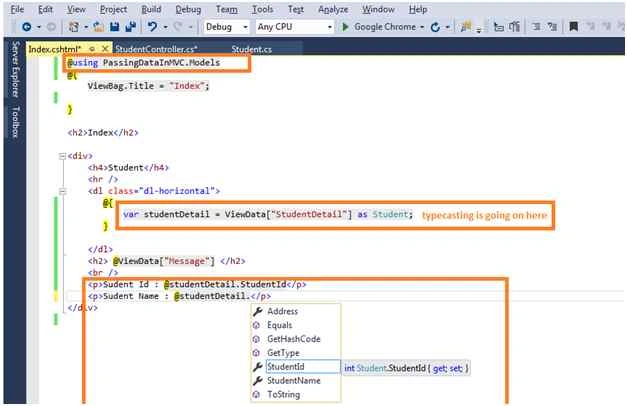The height and width of the screenshot is (406, 627).
Task: Click the Bookmark flag toolbar icon
Action: 573,27
